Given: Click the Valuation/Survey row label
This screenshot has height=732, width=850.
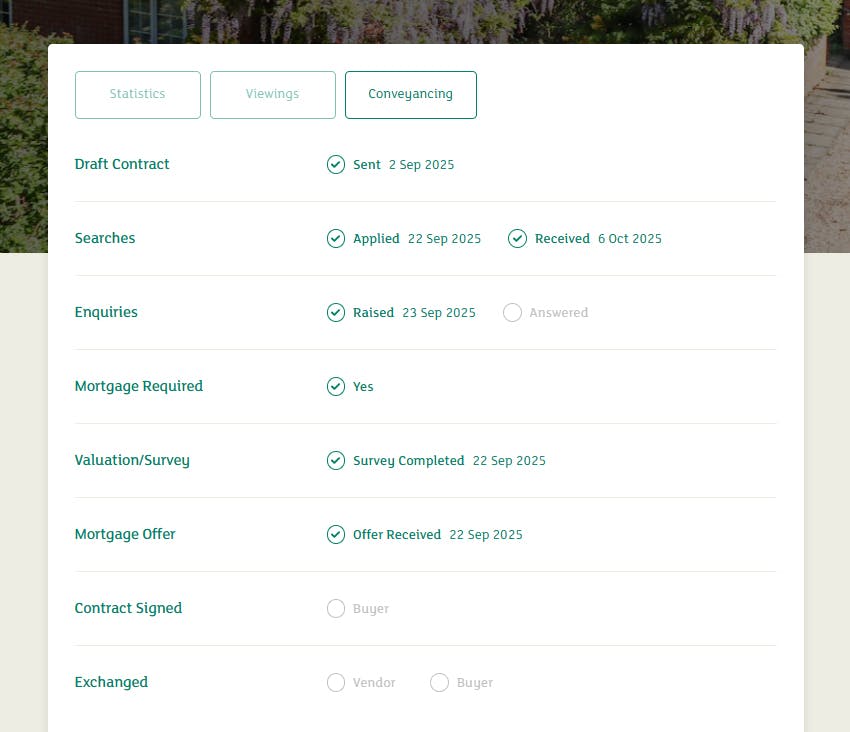Looking at the screenshot, I should [x=132, y=461].
